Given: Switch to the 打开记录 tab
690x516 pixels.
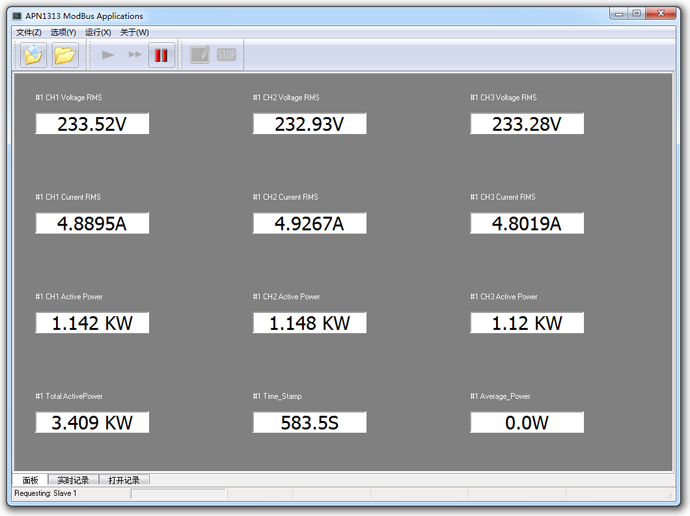Looking at the screenshot, I should click(124, 480).
